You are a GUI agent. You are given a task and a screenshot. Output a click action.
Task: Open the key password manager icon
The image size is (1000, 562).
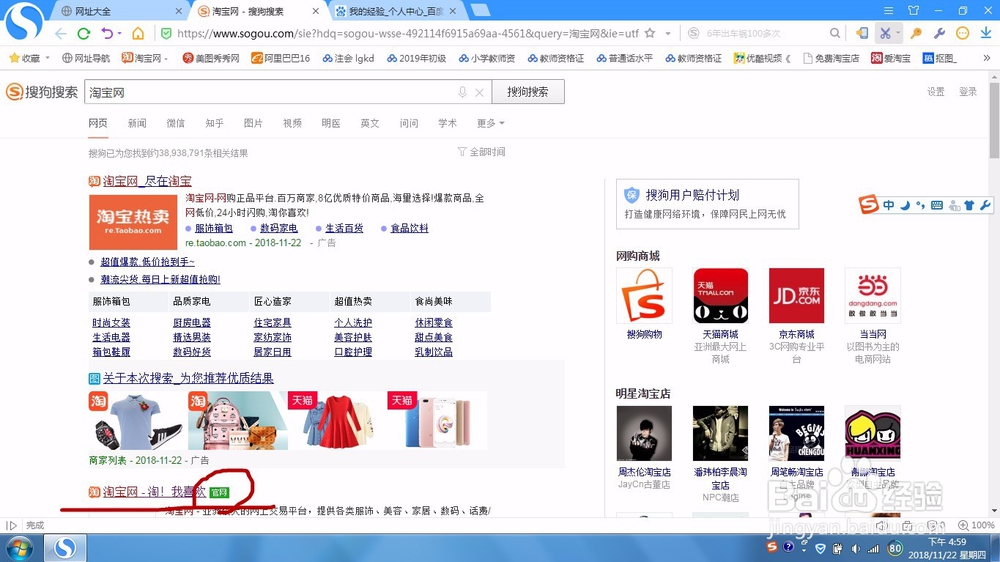[916, 33]
